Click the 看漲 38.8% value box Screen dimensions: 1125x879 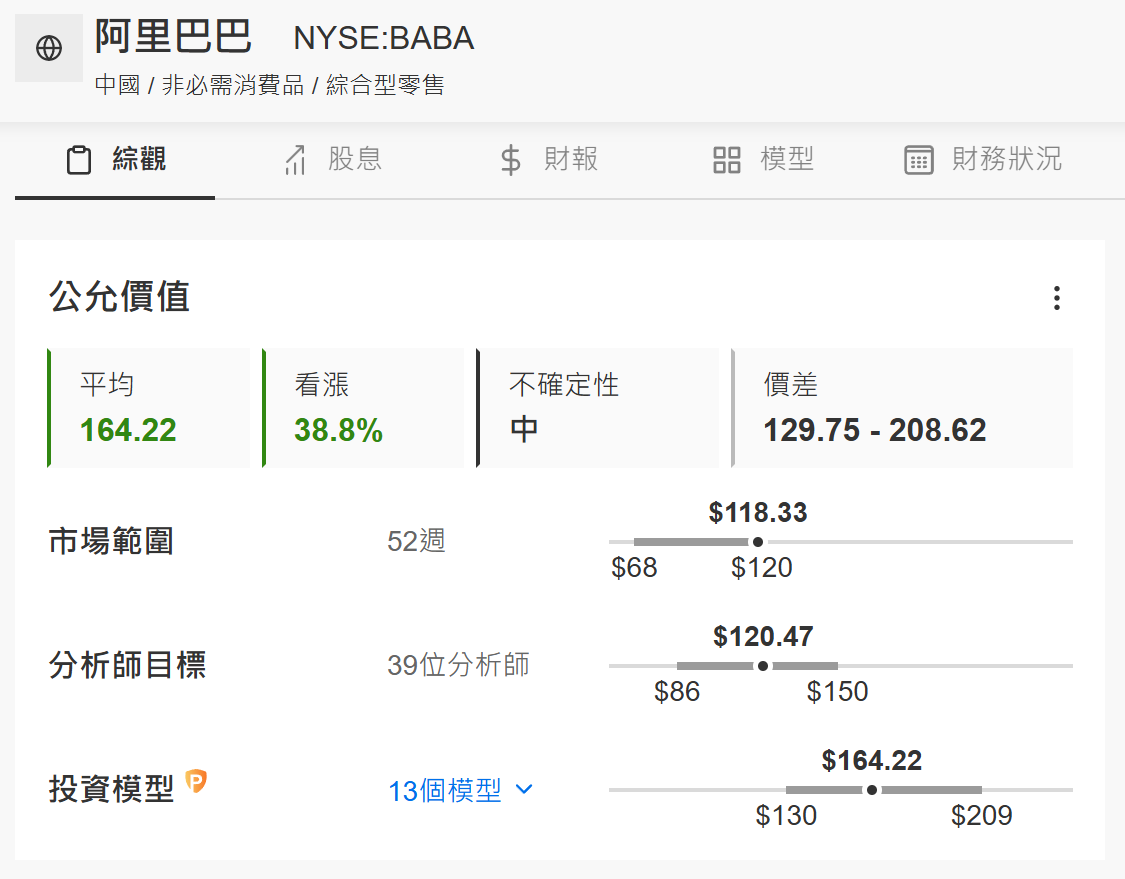(x=363, y=408)
